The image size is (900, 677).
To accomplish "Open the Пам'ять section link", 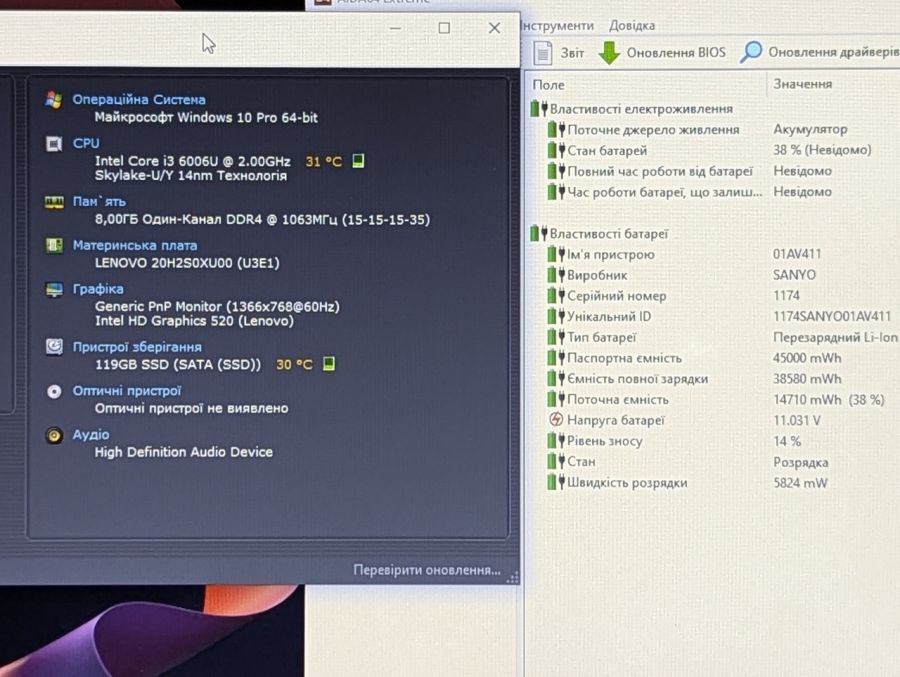I will pos(99,202).
